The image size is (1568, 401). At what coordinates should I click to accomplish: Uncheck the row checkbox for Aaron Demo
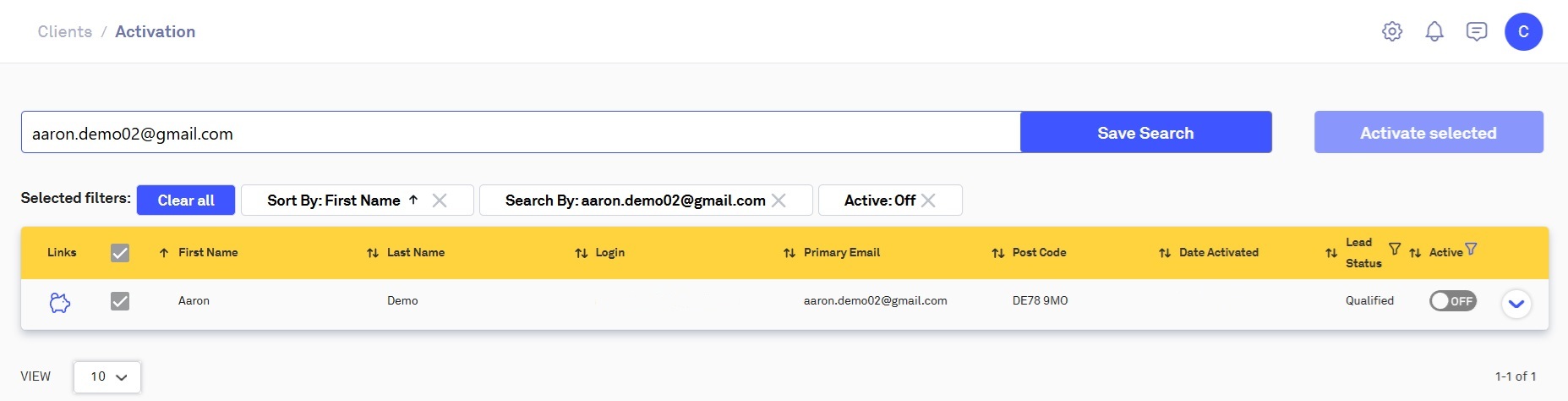(x=120, y=301)
